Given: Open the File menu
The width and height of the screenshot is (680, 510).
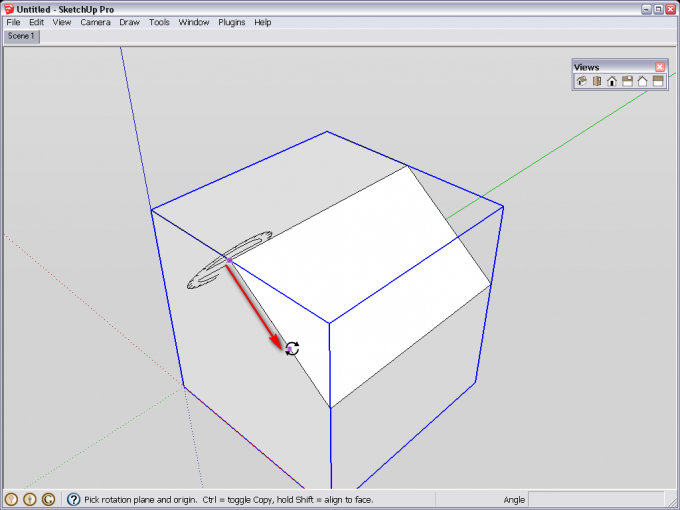Looking at the screenshot, I should click(x=13, y=22).
